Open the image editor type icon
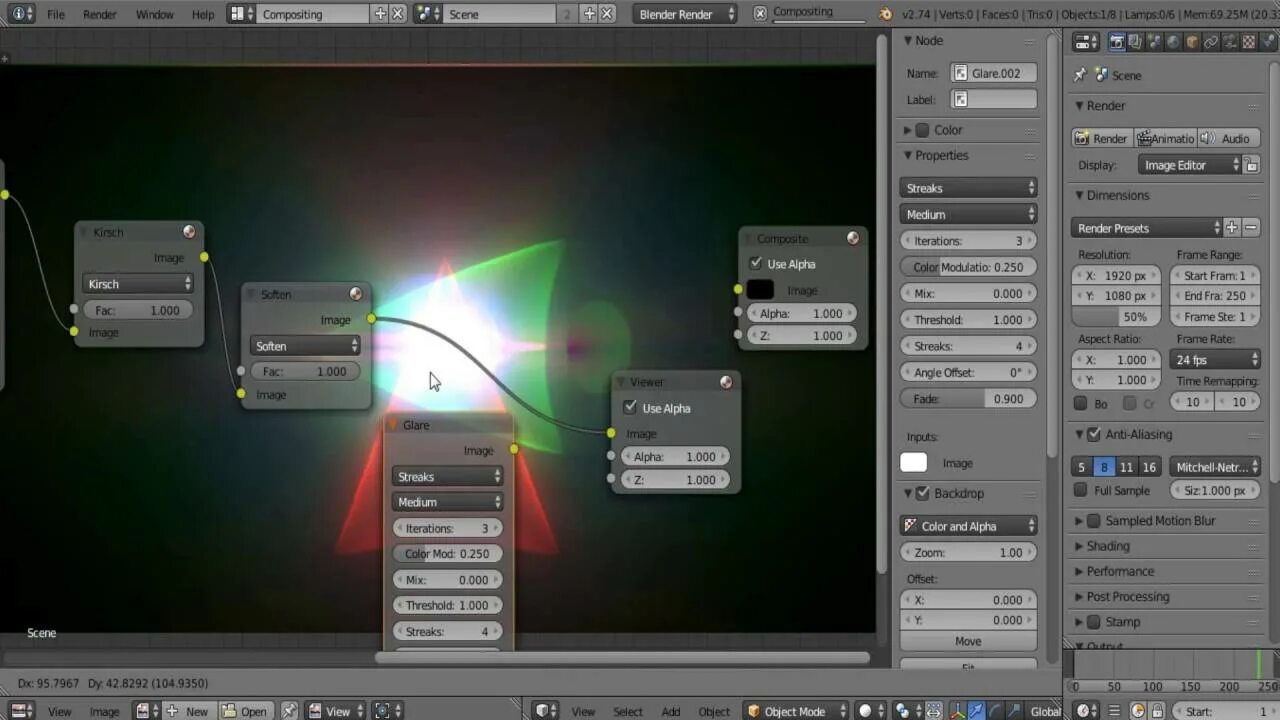 point(22,711)
